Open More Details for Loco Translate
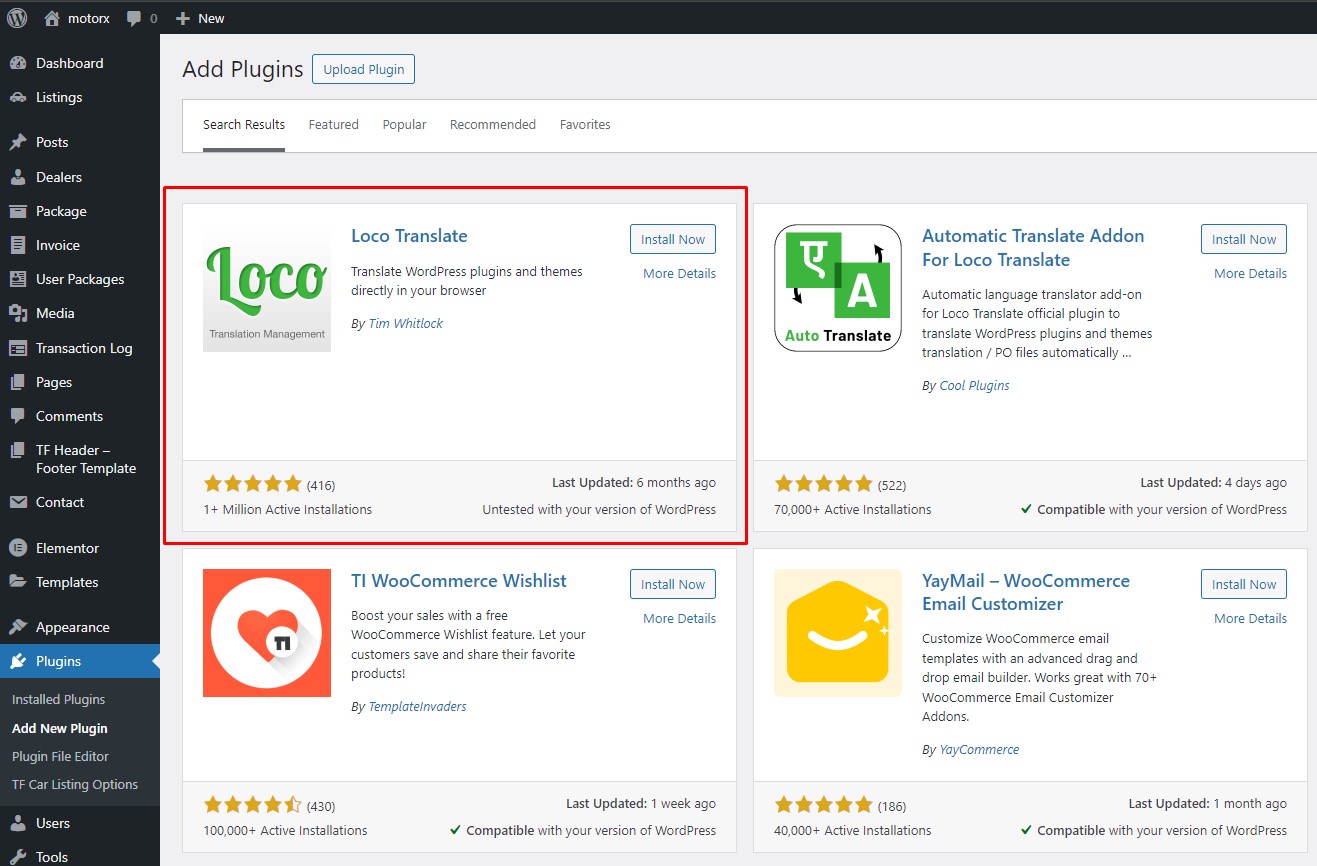Viewport: 1317px width, 866px height. (x=680, y=273)
